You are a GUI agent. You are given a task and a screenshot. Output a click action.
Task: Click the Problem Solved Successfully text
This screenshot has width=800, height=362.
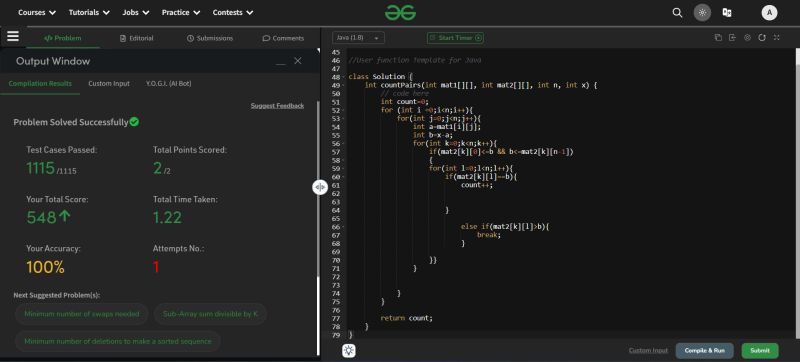(x=71, y=122)
